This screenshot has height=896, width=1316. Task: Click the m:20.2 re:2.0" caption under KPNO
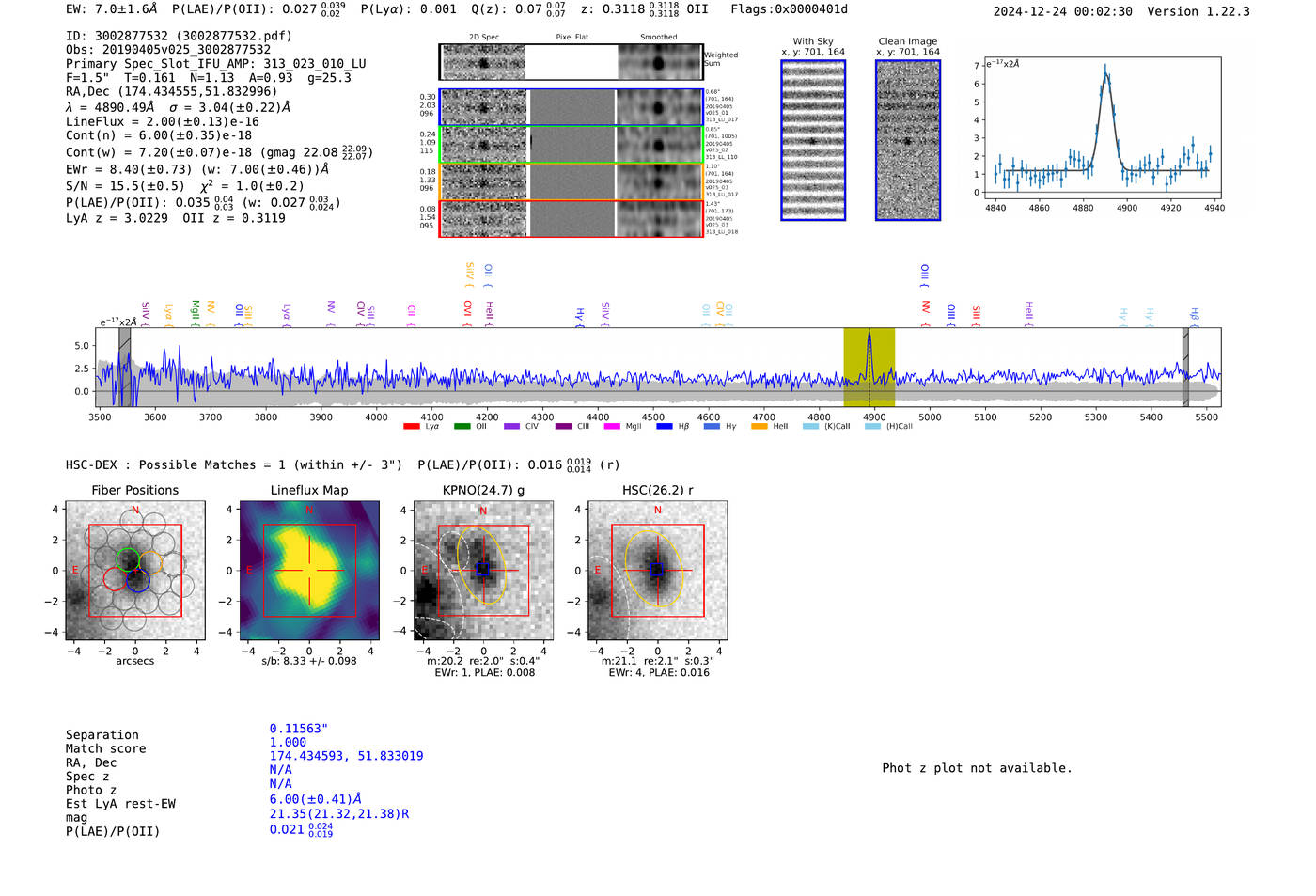[x=483, y=661]
